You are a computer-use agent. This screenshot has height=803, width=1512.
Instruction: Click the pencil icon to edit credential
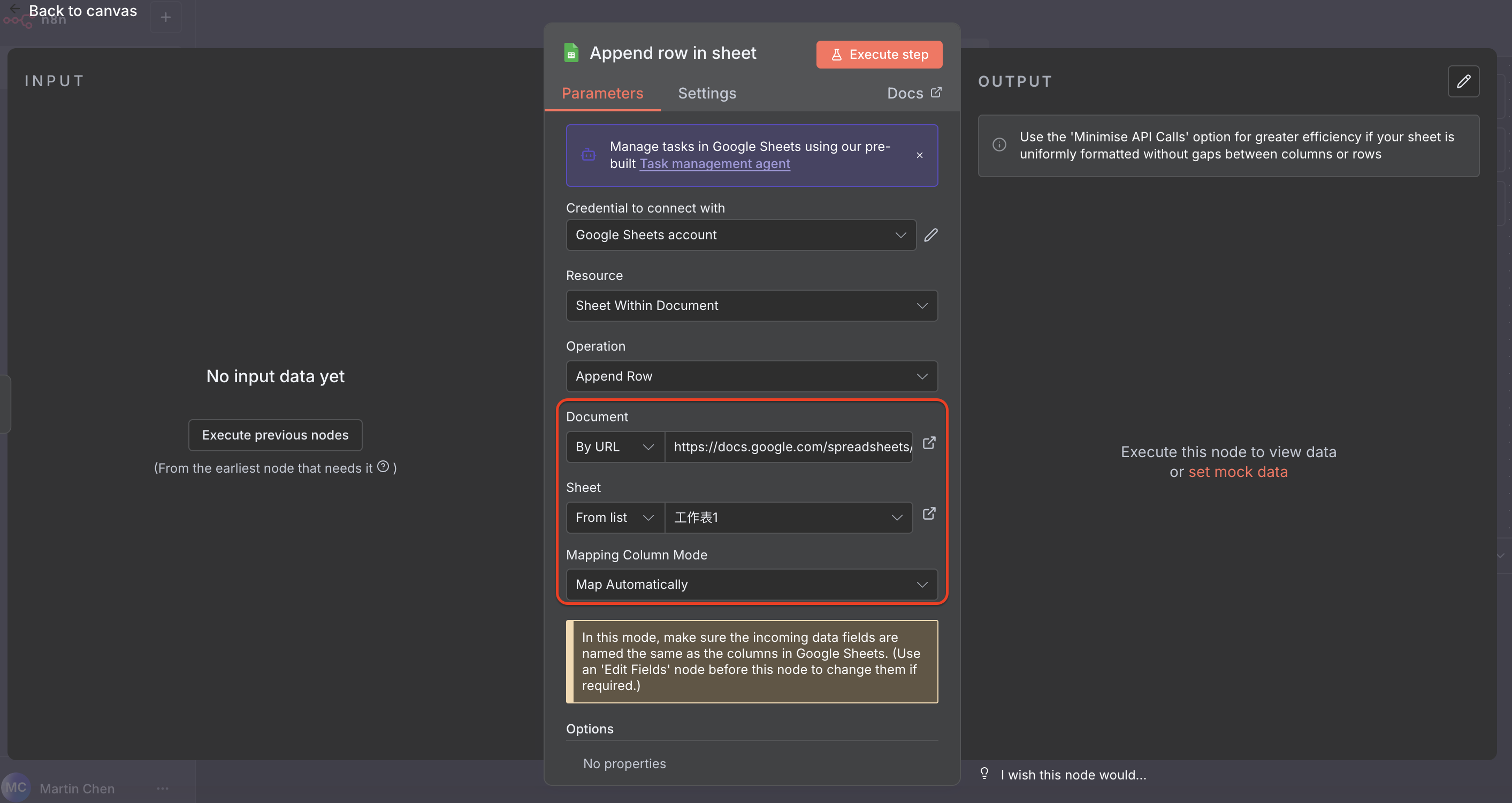tap(931, 235)
